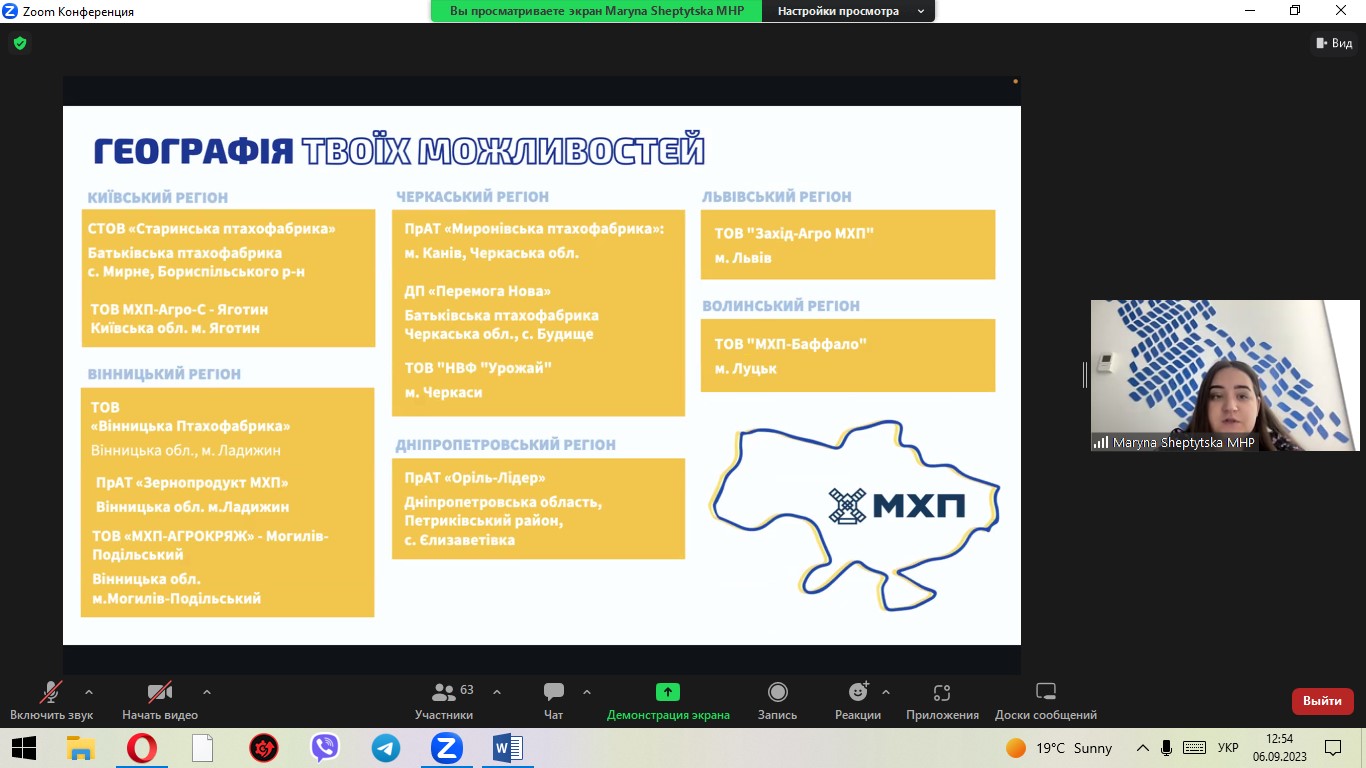The width and height of the screenshot is (1366, 768).
Task: Click the ВОЛИНСЬКИЙ РЕГІОН heading
Action: (781, 306)
